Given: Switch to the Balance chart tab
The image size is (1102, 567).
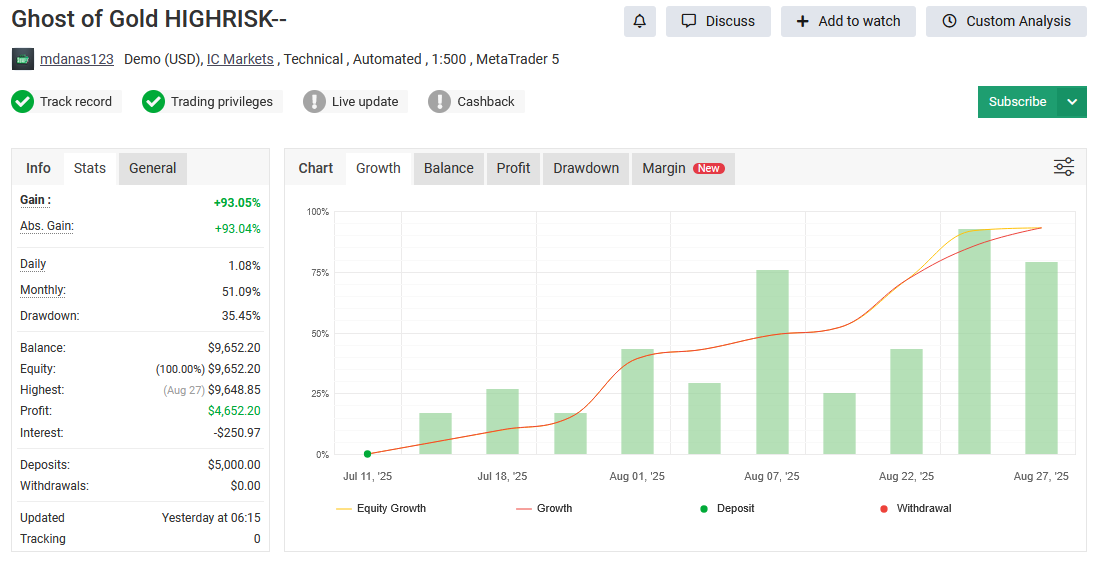Looking at the screenshot, I should coord(448,169).
